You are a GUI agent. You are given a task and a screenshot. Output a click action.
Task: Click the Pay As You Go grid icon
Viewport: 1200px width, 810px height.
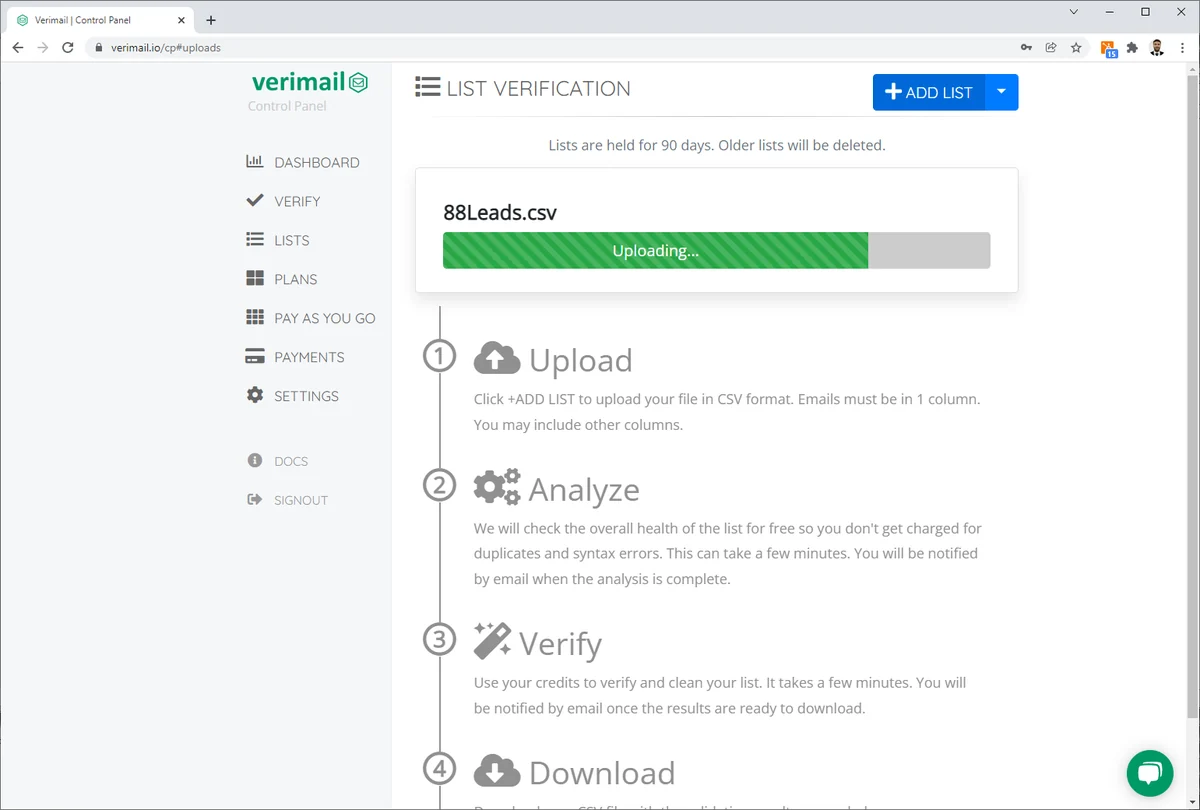pyautogui.click(x=255, y=318)
